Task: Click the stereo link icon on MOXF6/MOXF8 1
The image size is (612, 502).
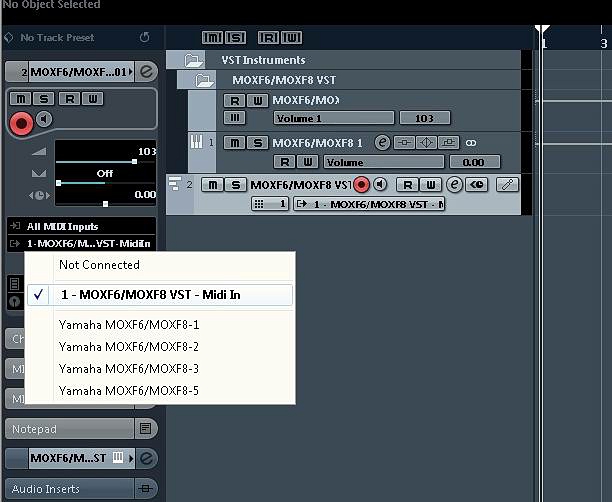Action: coord(471,143)
